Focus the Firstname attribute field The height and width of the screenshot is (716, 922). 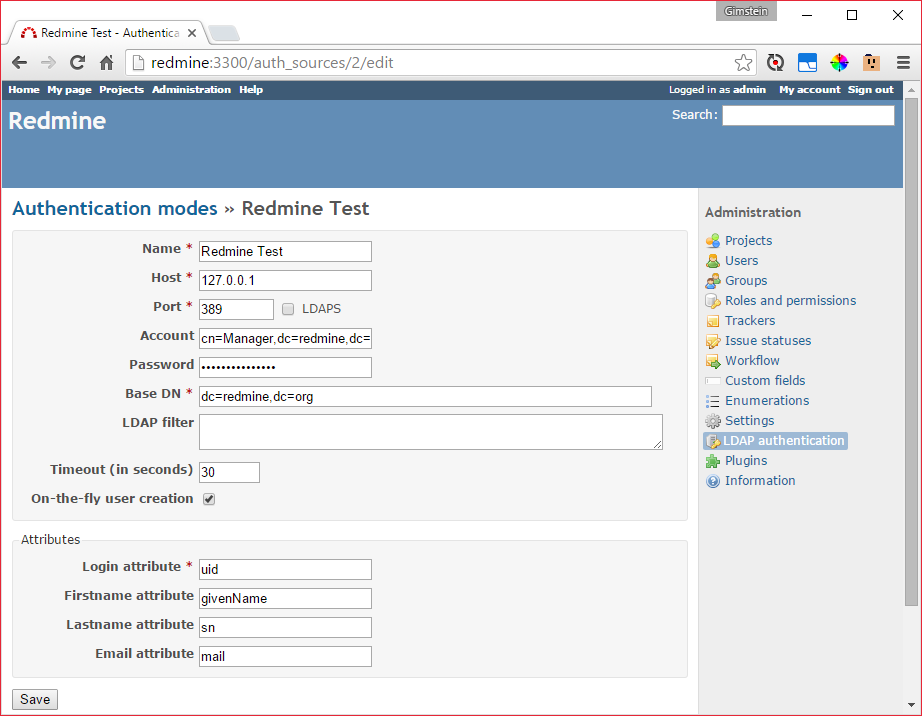coord(285,598)
